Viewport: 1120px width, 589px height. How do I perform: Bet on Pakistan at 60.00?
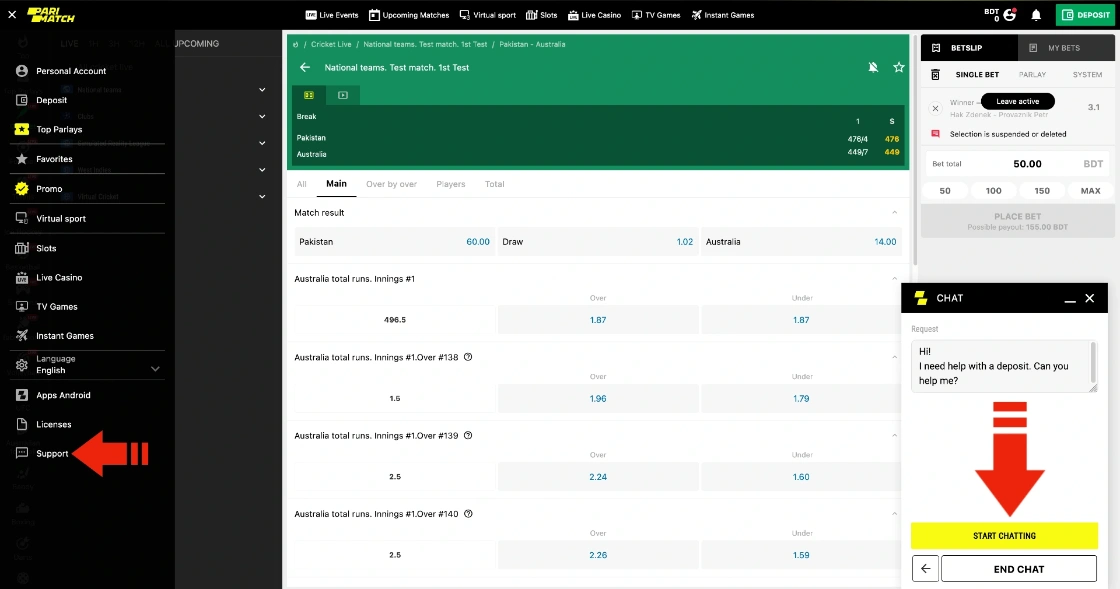(394, 242)
